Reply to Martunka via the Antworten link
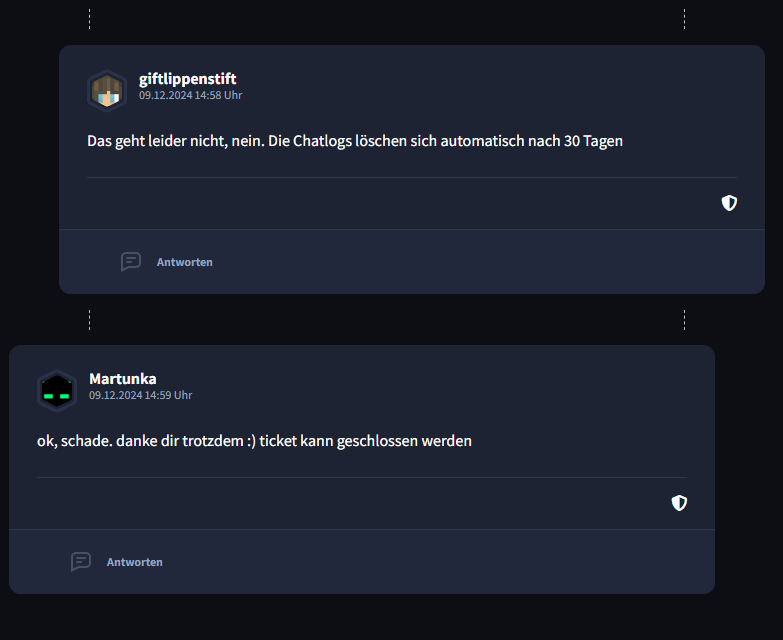 click(135, 562)
